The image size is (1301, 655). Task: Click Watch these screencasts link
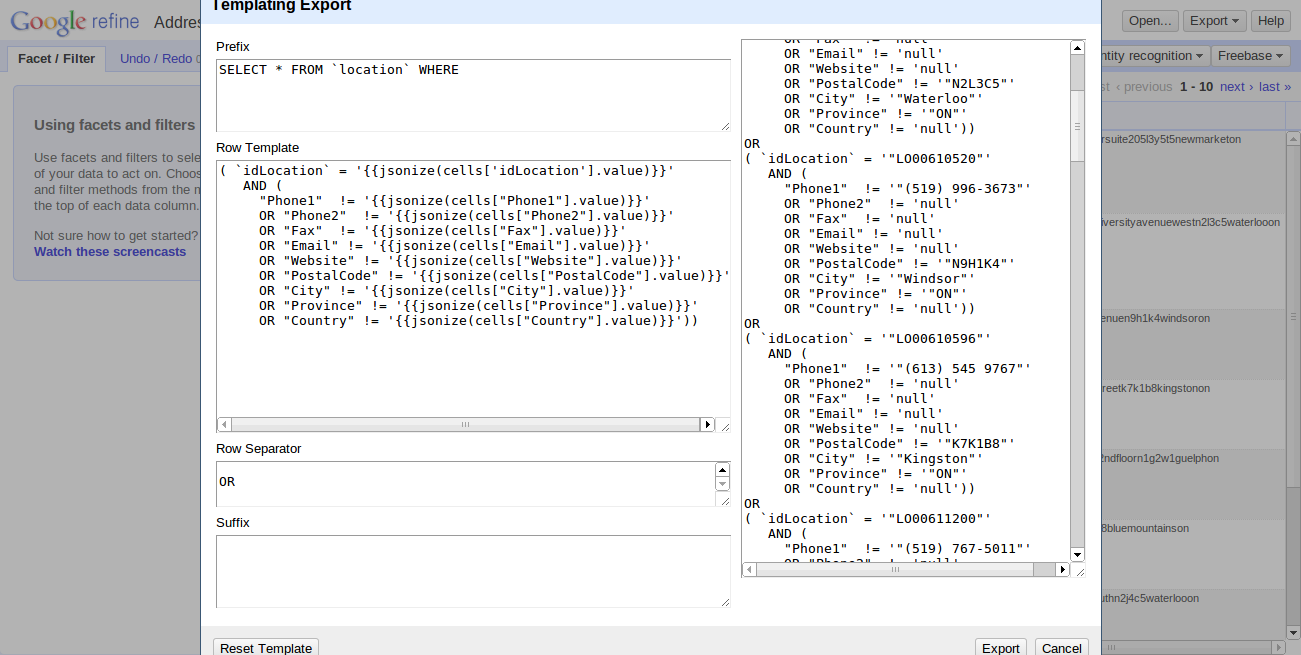click(x=110, y=252)
